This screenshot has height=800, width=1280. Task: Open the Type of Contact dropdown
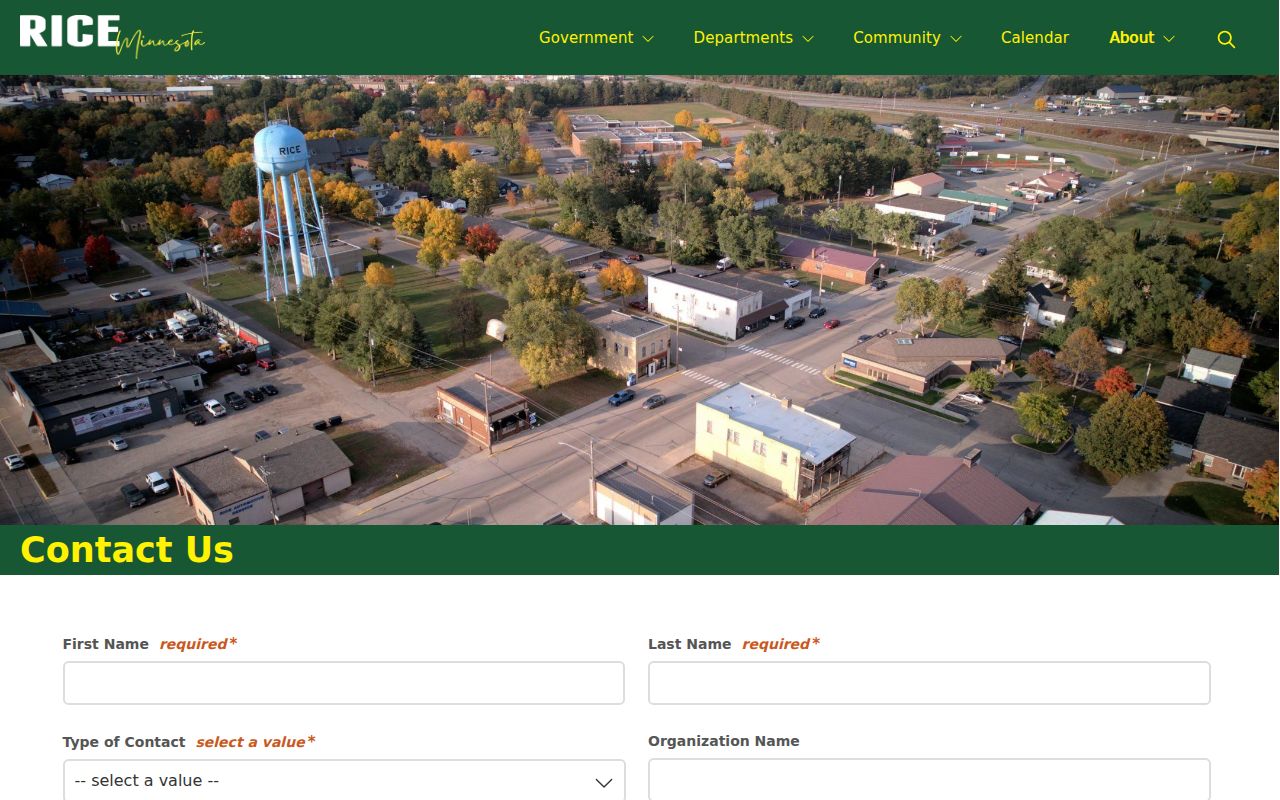(344, 781)
